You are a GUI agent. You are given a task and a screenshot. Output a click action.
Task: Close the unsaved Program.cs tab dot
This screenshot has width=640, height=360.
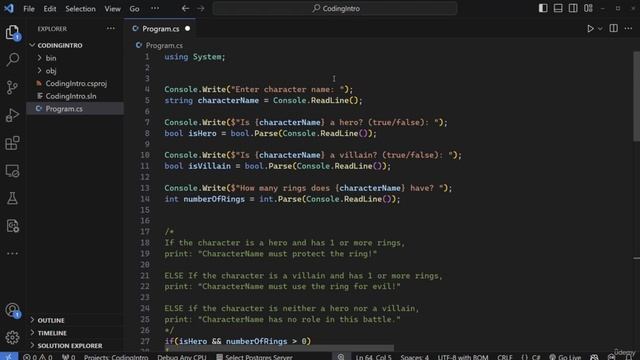click(x=187, y=29)
